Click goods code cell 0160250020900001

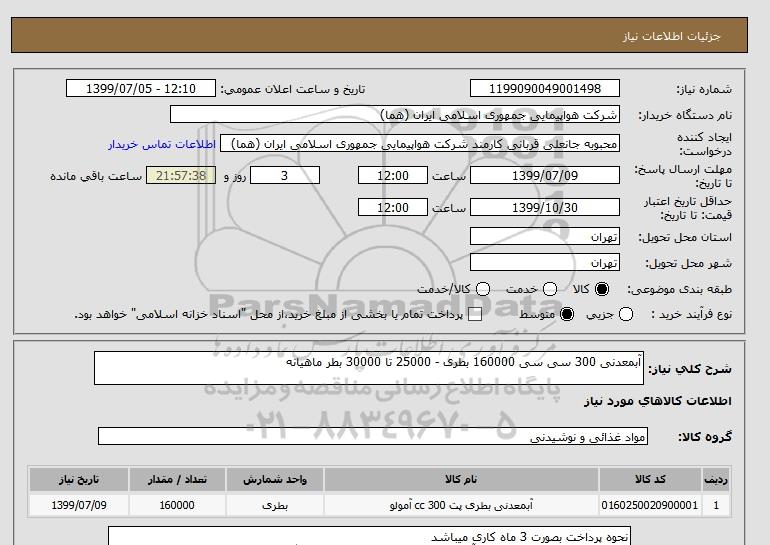click(x=650, y=505)
